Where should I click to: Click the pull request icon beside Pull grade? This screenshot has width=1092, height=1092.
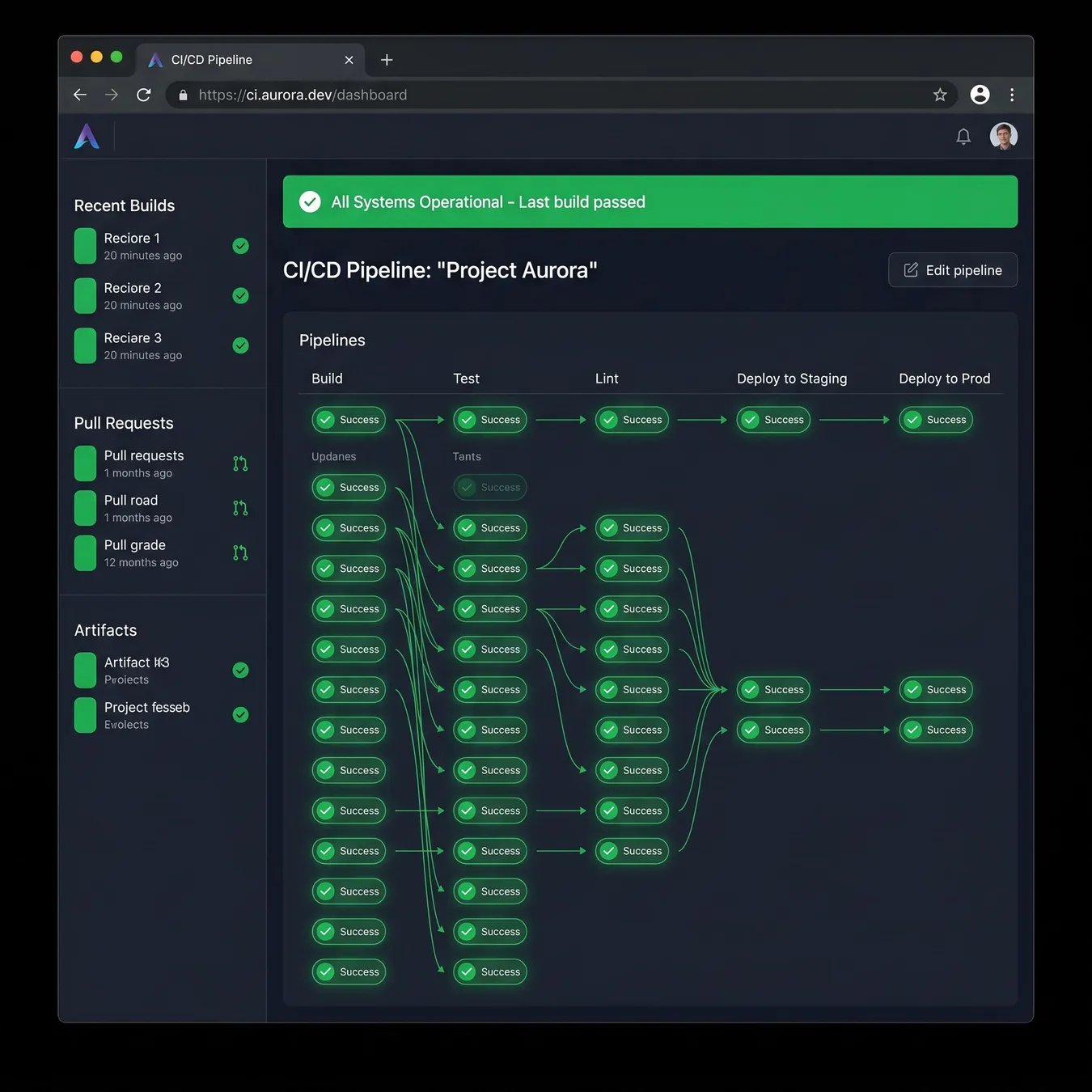coord(240,552)
